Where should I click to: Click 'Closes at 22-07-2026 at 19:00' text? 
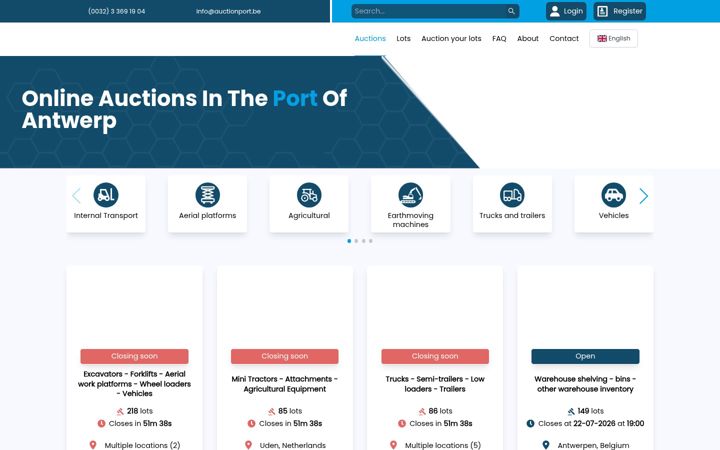pos(591,423)
